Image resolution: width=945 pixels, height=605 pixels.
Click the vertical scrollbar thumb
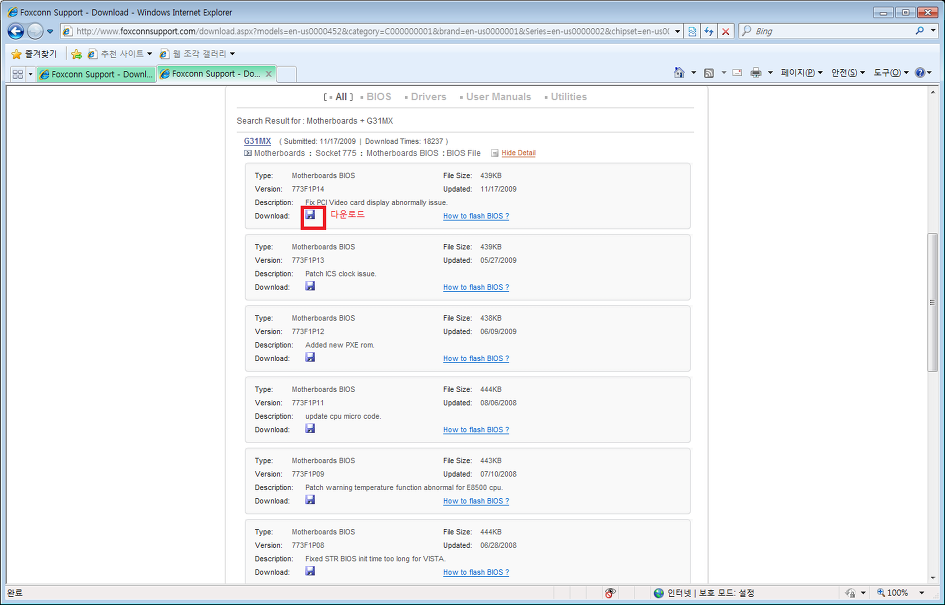click(x=932, y=302)
